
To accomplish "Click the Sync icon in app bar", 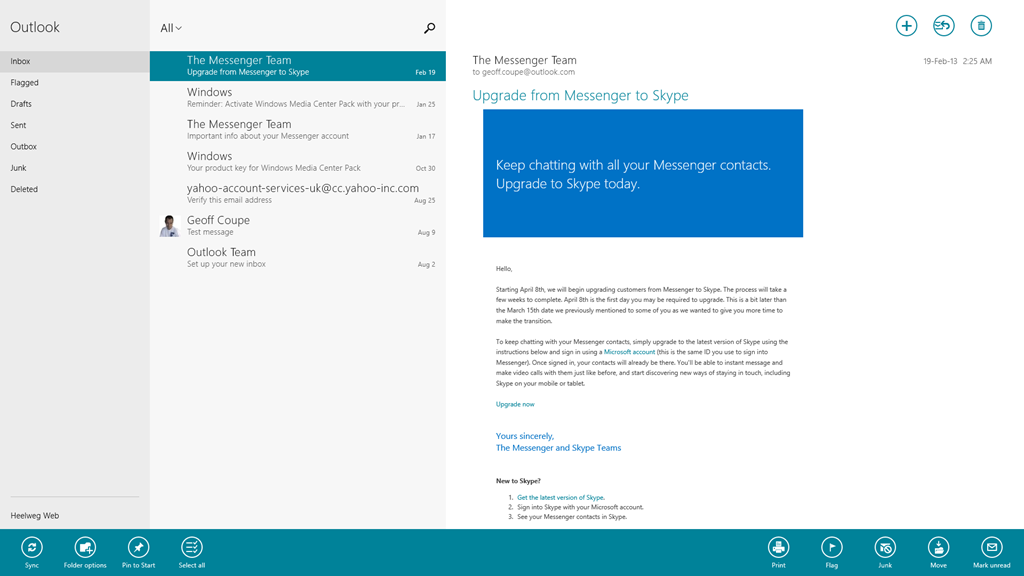I will point(32,547).
